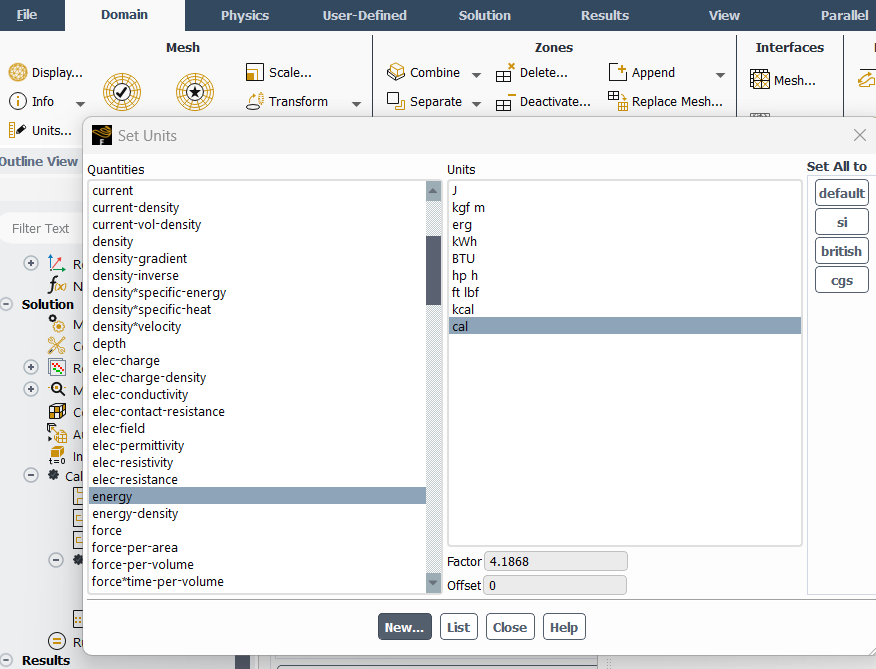This screenshot has height=669, width=876.
Task: Click the Delete zones icon
Action: coord(505,73)
